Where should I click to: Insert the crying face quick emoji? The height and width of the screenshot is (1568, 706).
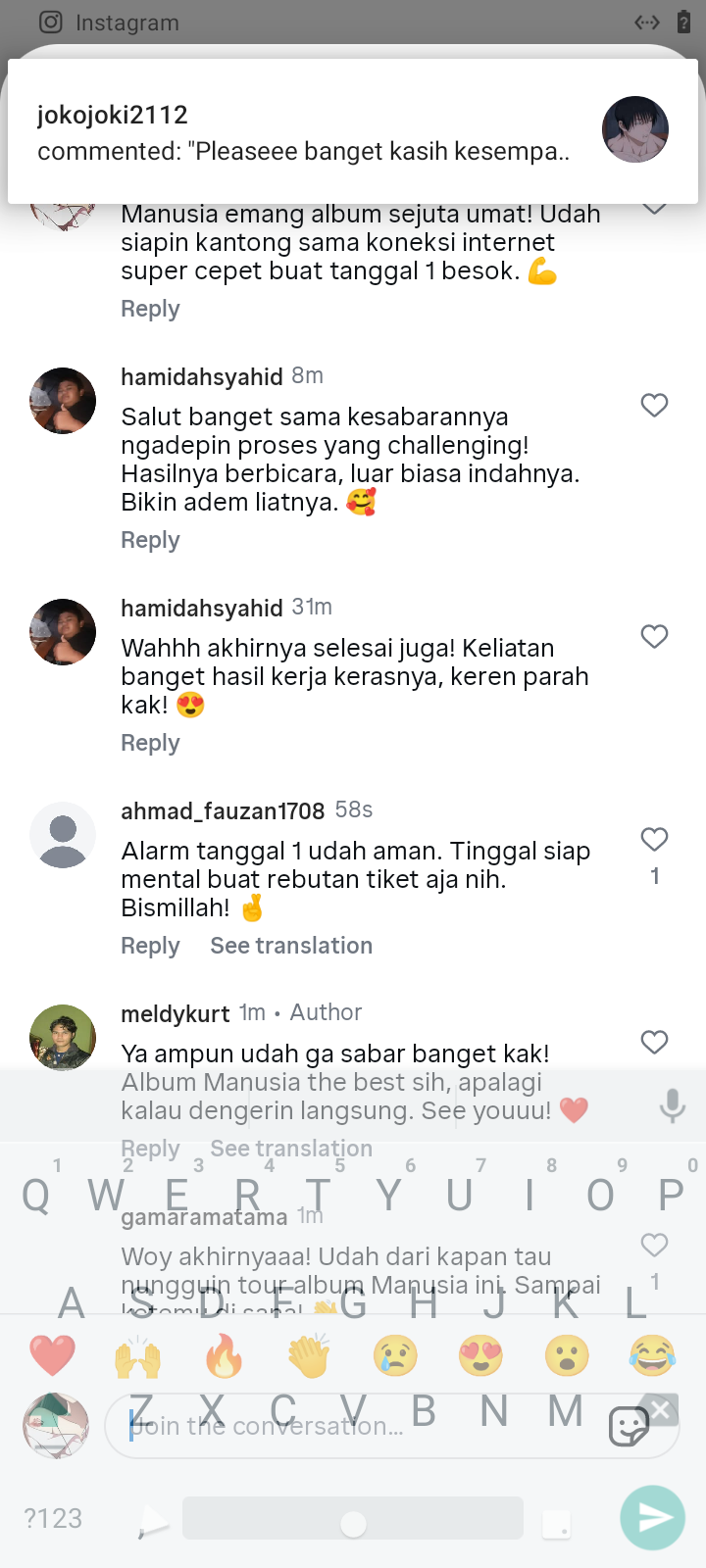(395, 1356)
